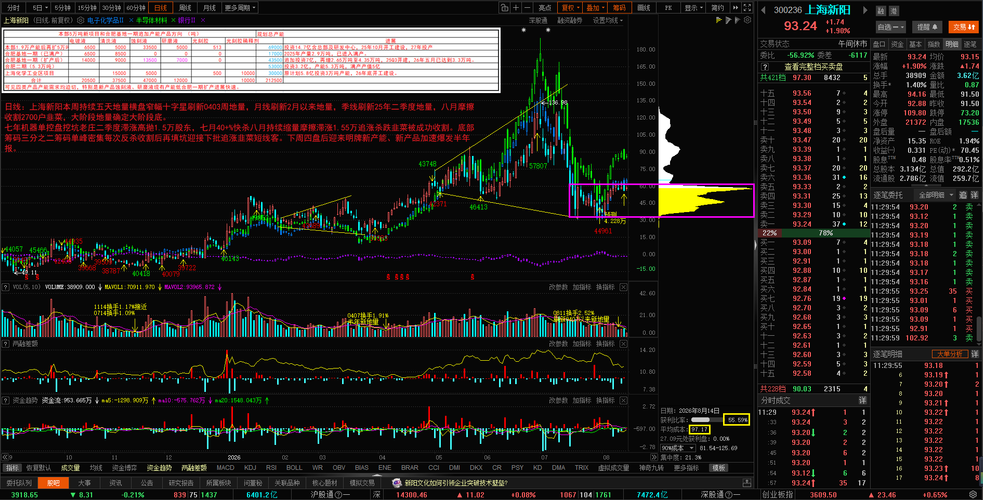
Task: Select KDJ indicator in bottom bar
Action: [250, 467]
